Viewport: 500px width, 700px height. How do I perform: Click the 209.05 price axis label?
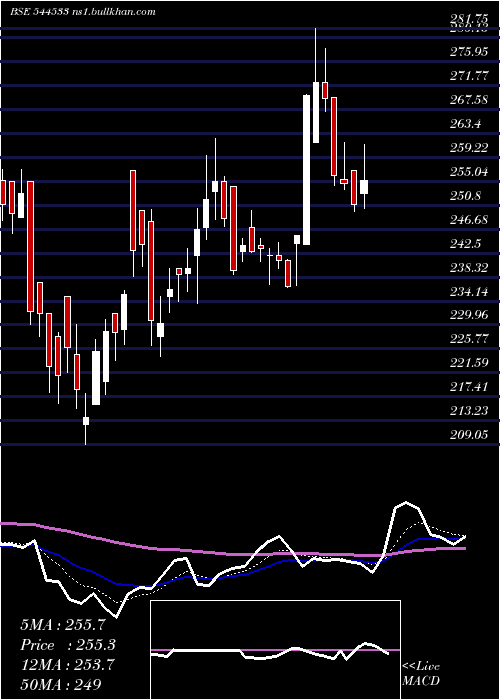469,435
